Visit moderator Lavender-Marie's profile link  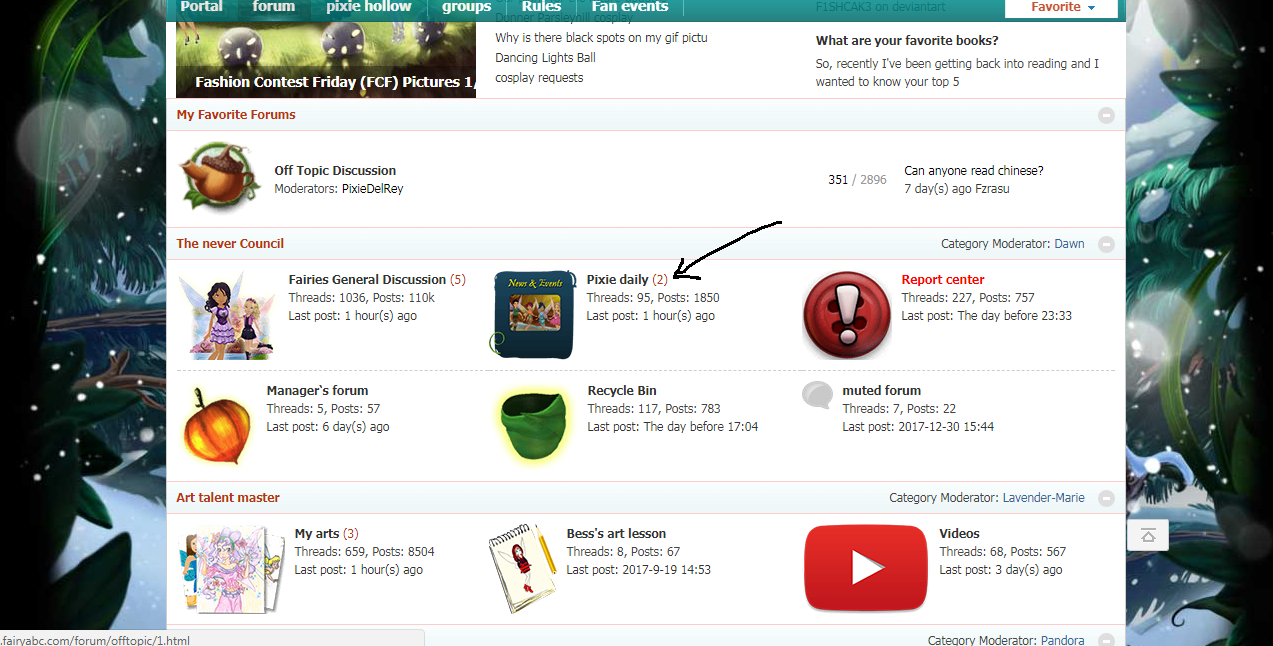coord(1043,498)
